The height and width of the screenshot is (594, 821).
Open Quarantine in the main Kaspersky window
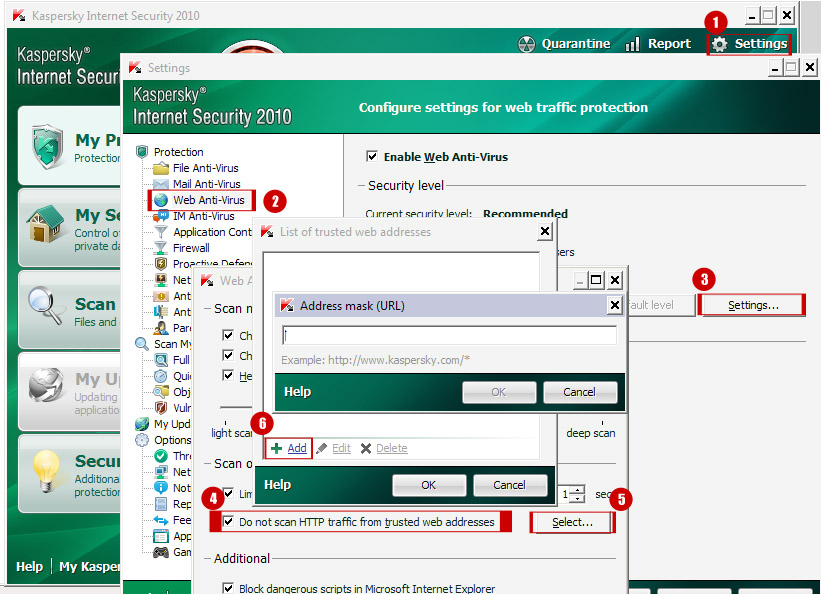(564, 44)
